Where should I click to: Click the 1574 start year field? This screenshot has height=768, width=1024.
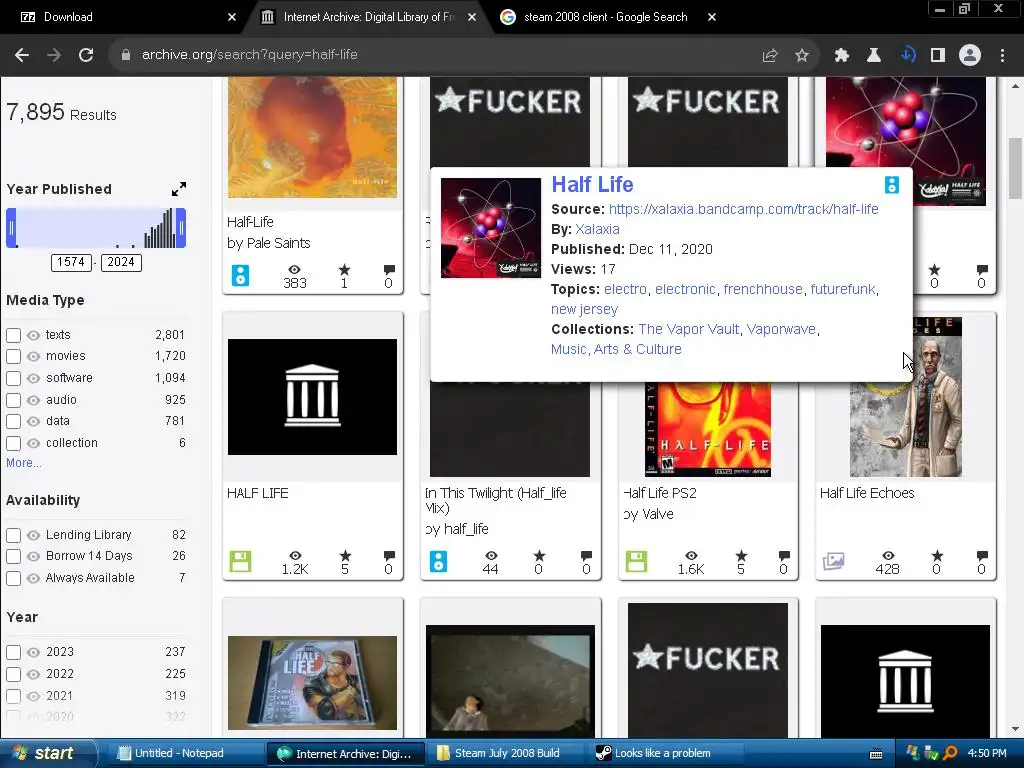(x=71, y=263)
